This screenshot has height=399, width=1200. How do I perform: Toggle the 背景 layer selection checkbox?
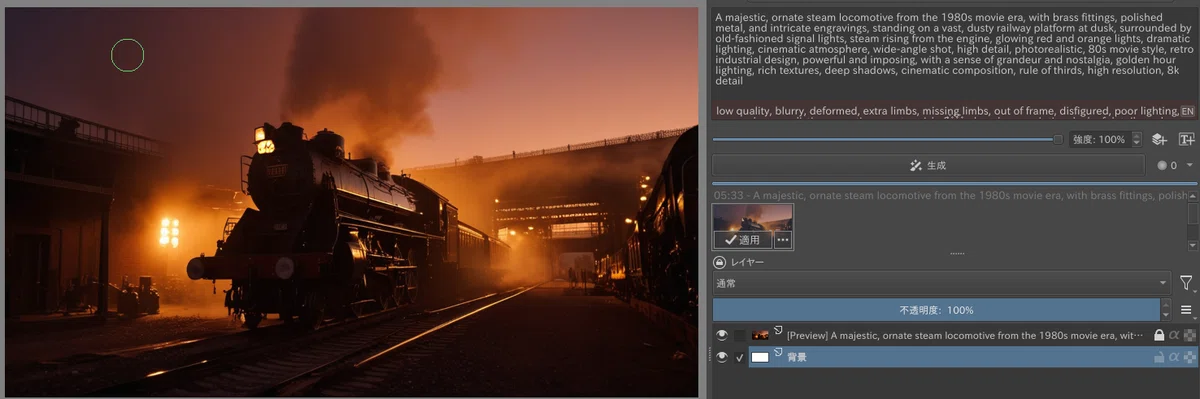coord(740,357)
